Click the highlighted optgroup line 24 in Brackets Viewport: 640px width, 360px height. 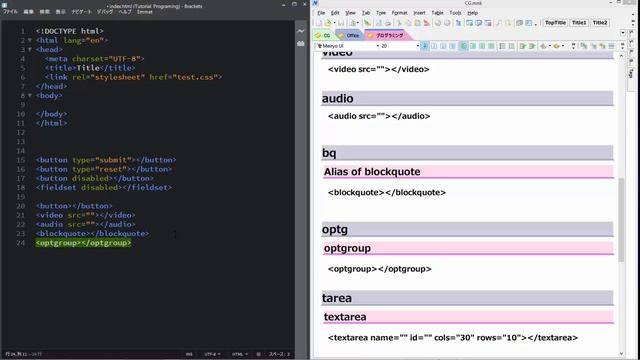(83, 243)
